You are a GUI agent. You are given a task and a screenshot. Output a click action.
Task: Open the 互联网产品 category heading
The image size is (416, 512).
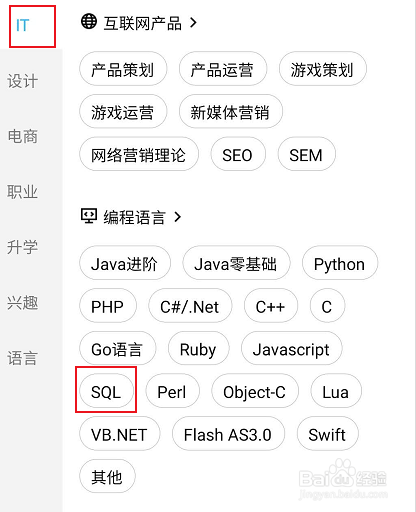point(143,23)
